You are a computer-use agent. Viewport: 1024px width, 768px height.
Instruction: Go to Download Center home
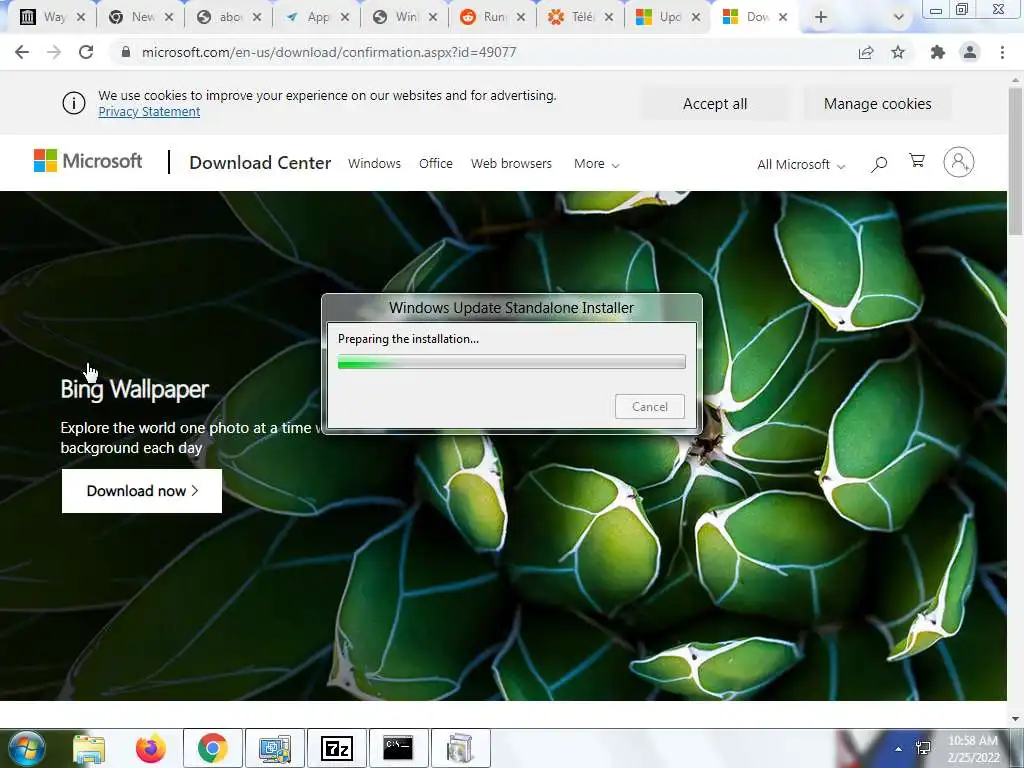tap(260, 163)
